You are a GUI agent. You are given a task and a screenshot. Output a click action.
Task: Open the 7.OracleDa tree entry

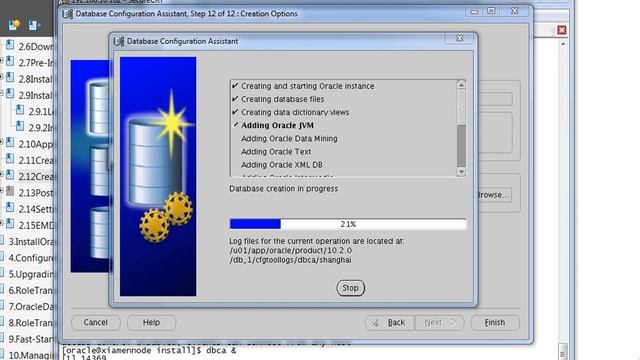click(31, 307)
